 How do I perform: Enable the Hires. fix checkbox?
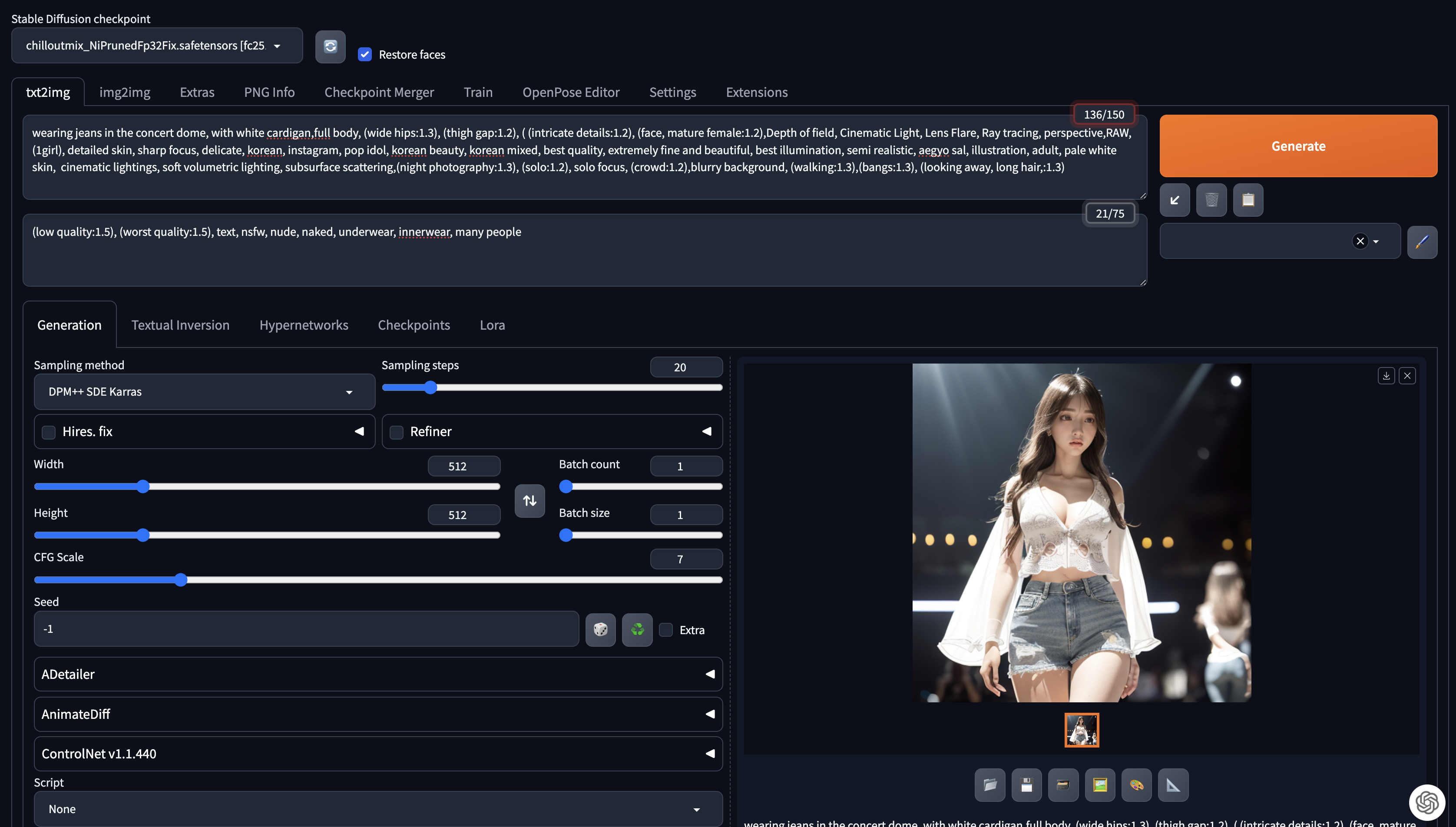coord(49,432)
